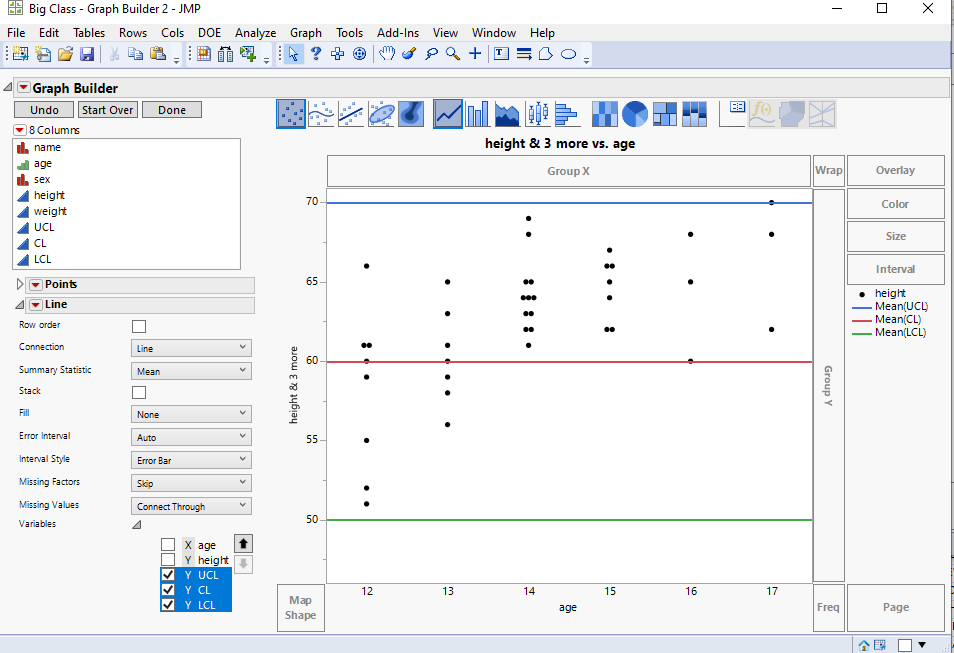Select the Mosaic element icon
Image resolution: width=954 pixels, height=653 pixels.
coord(694,114)
